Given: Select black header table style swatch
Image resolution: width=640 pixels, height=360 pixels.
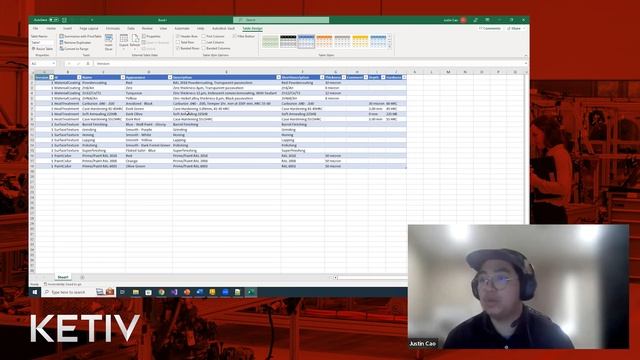Looking at the screenshot, I should click(288, 42).
